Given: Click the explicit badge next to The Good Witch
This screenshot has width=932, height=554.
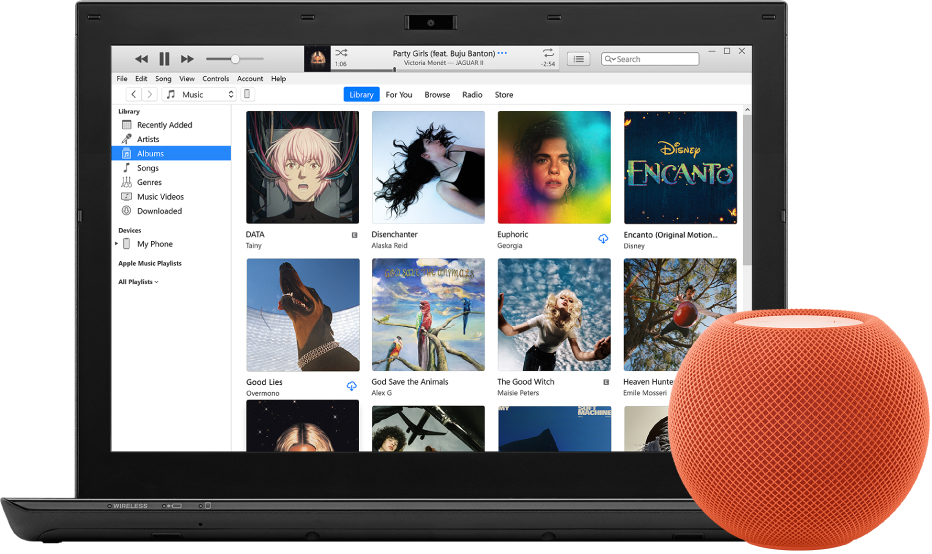Looking at the screenshot, I should pyautogui.click(x=606, y=382).
